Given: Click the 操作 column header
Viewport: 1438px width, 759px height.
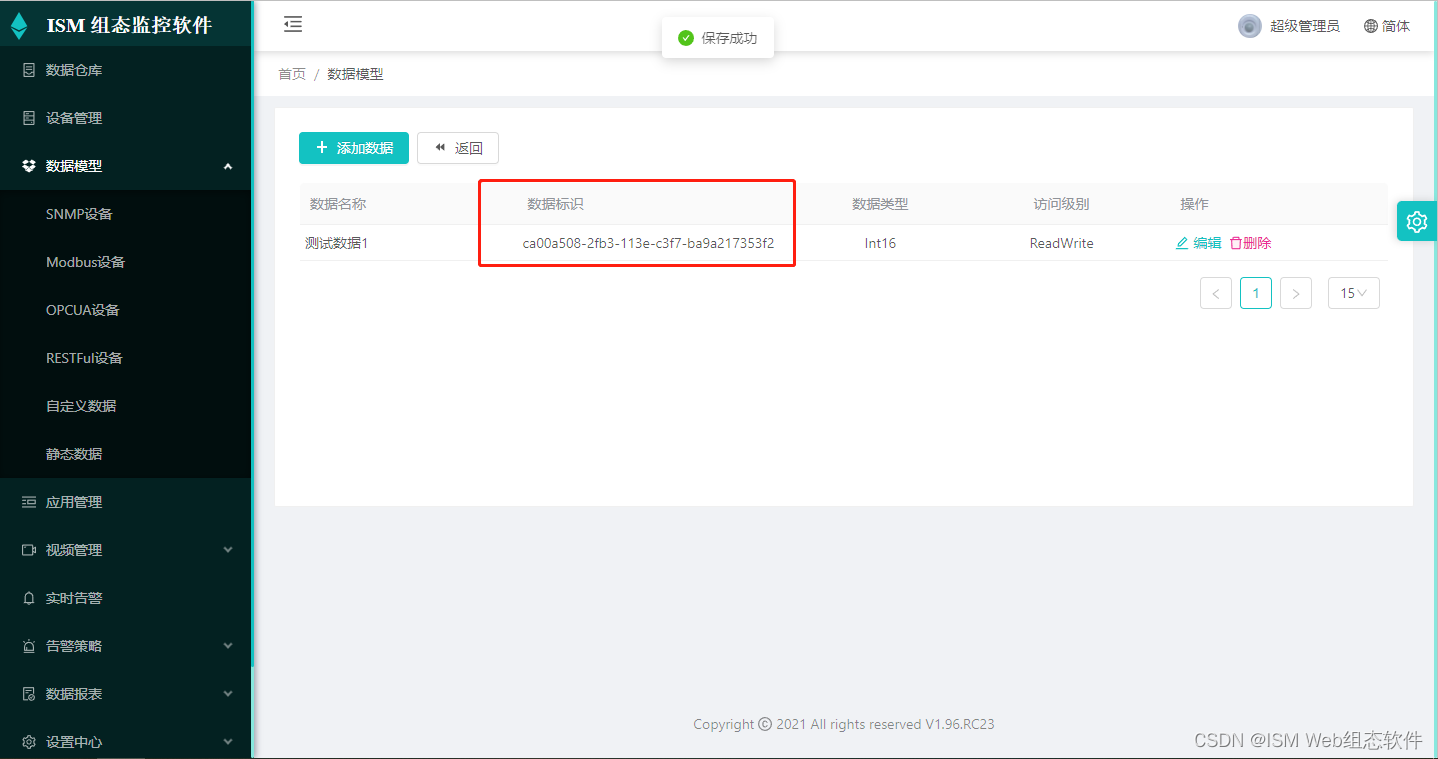Looking at the screenshot, I should 1194,204.
